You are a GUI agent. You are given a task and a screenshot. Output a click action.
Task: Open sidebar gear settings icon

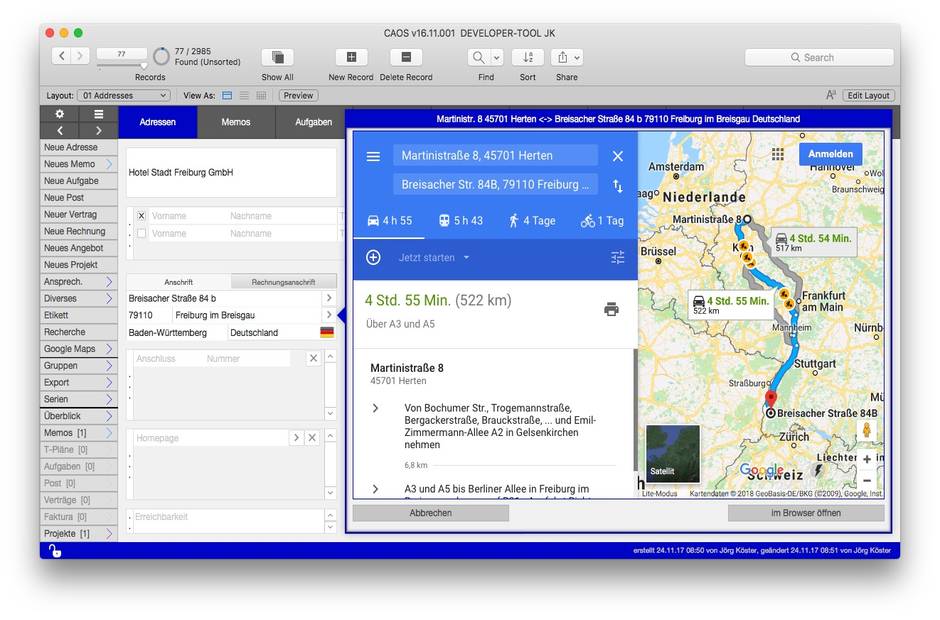click(x=59, y=114)
